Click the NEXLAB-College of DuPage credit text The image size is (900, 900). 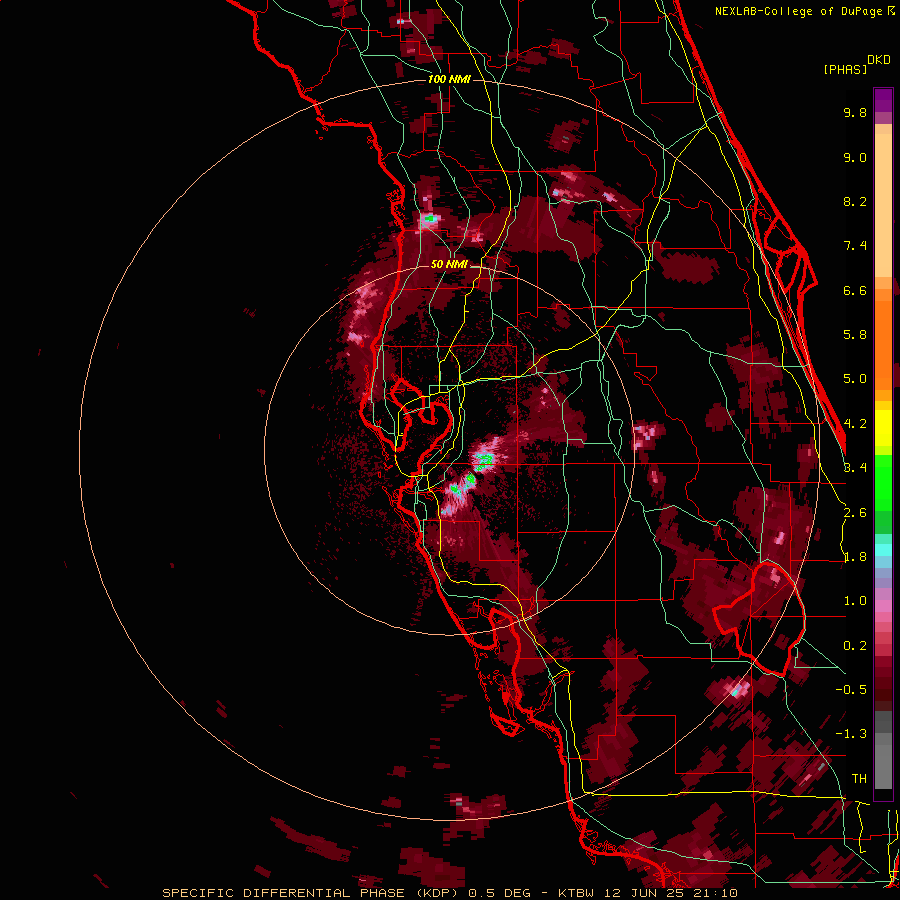point(798,11)
